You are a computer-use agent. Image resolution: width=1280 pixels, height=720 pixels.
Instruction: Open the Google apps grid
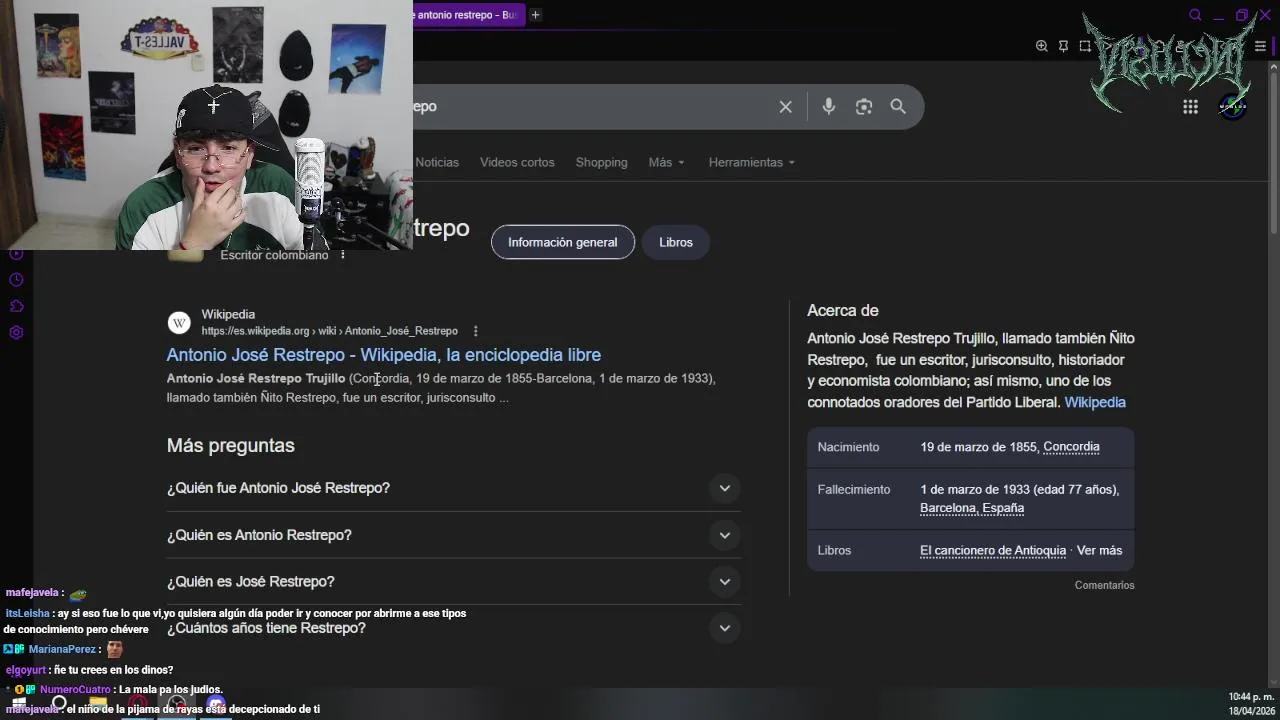1190,107
